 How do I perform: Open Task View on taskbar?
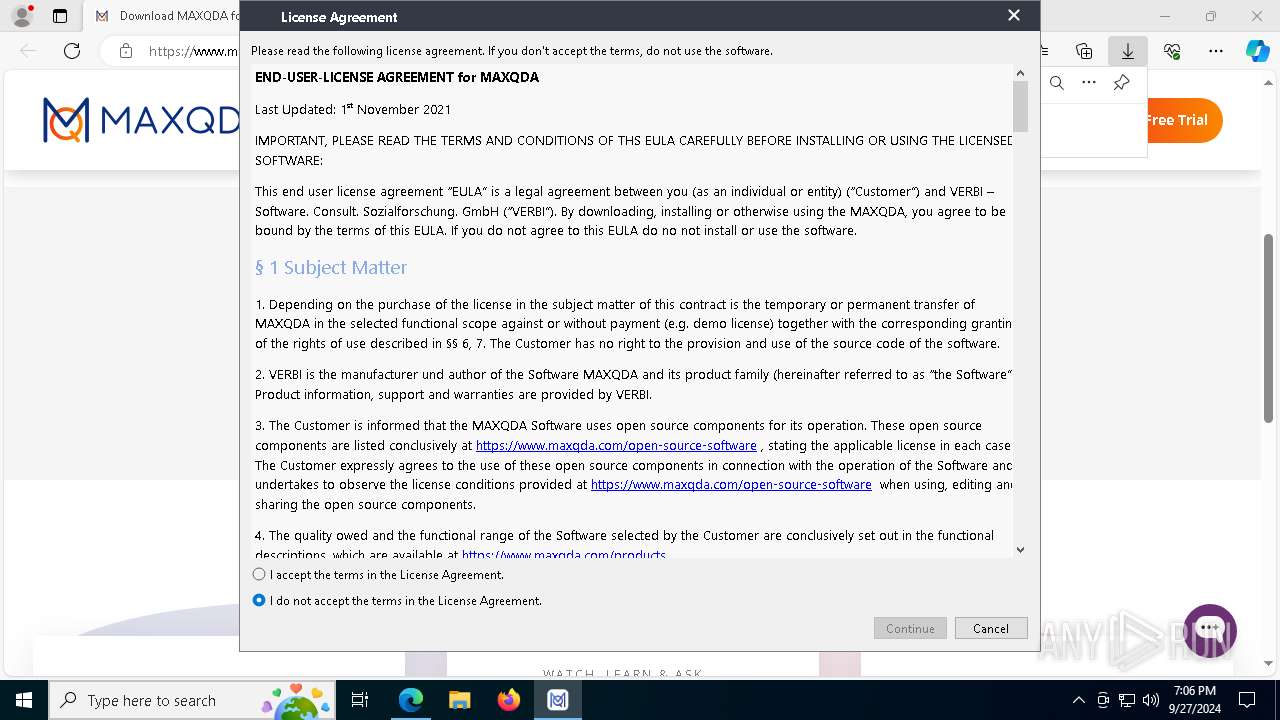click(360, 700)
